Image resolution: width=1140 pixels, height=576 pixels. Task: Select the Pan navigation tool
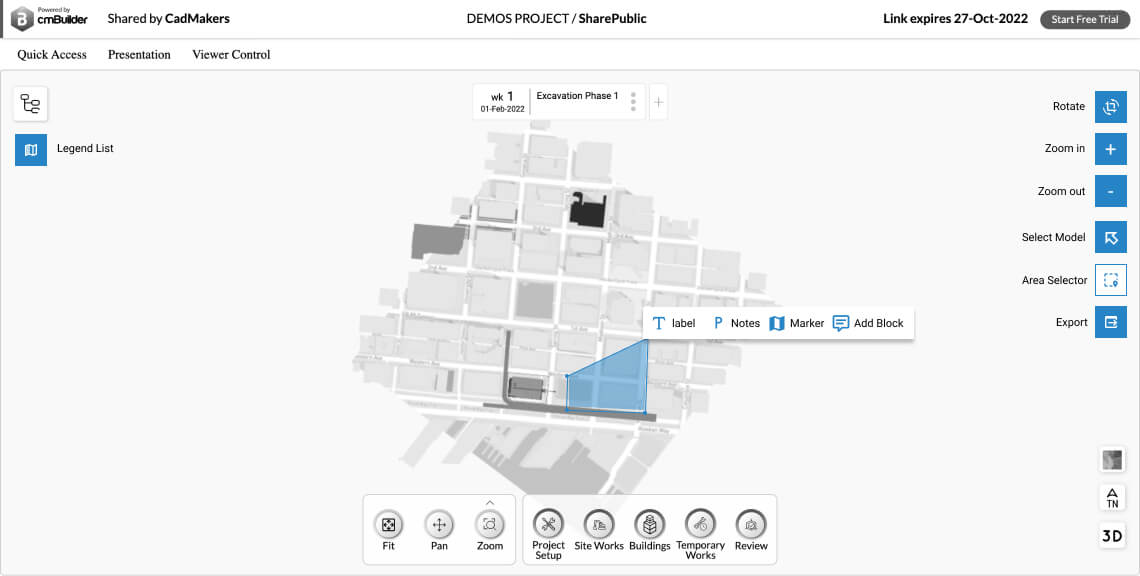(439, 524)
